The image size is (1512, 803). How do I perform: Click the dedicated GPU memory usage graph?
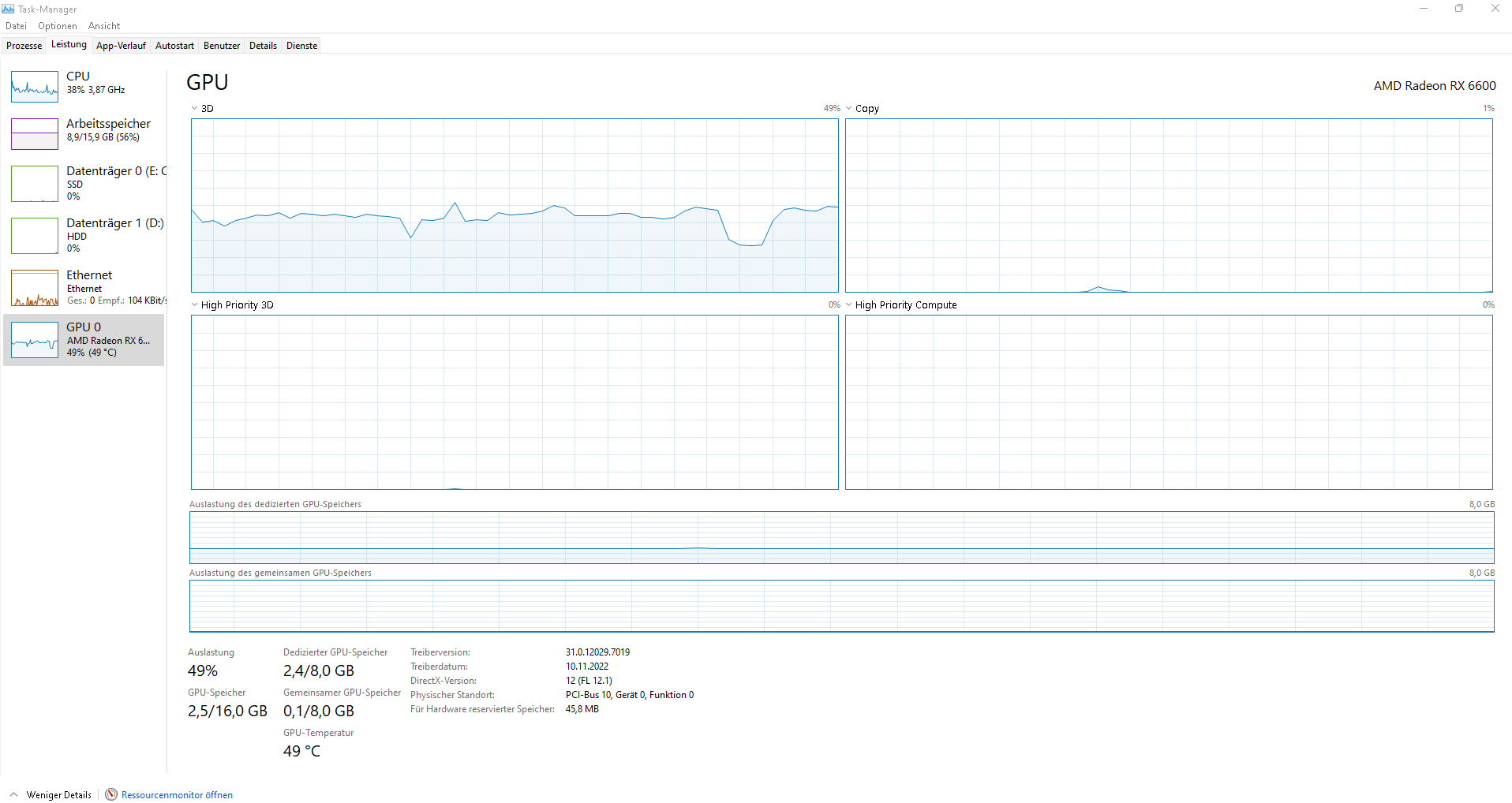click(842, 537)
